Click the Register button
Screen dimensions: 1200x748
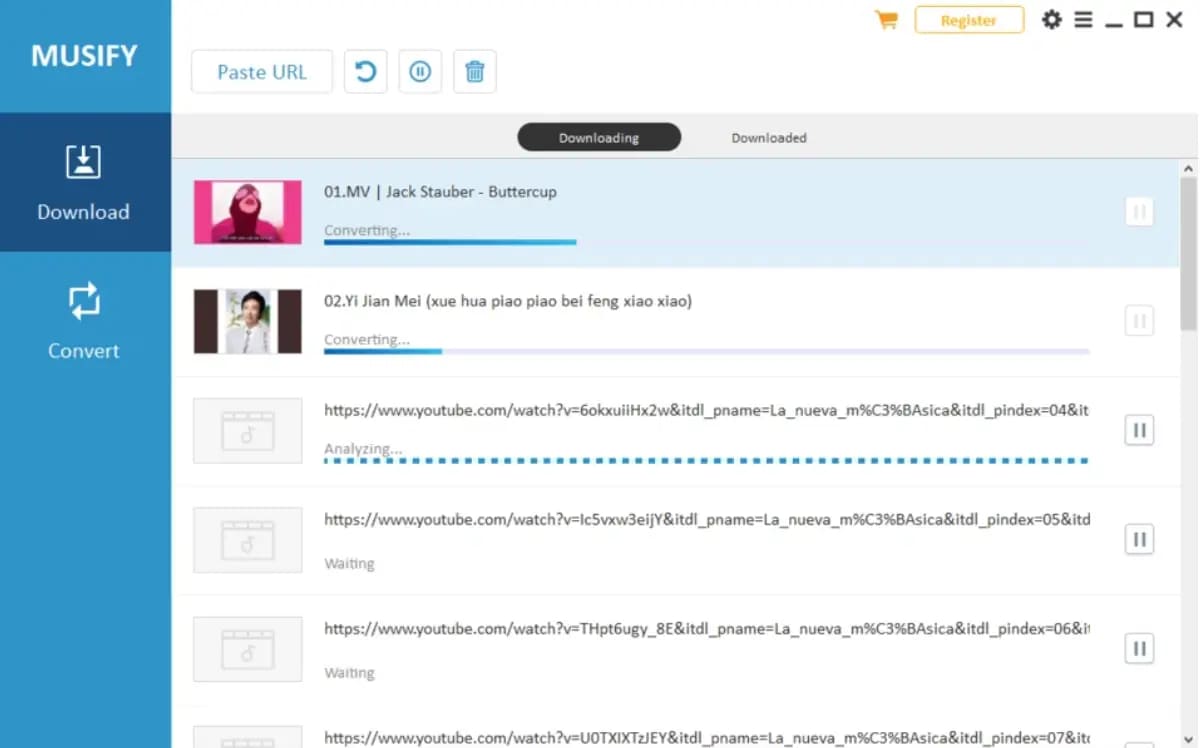click(x=968, y=20)
